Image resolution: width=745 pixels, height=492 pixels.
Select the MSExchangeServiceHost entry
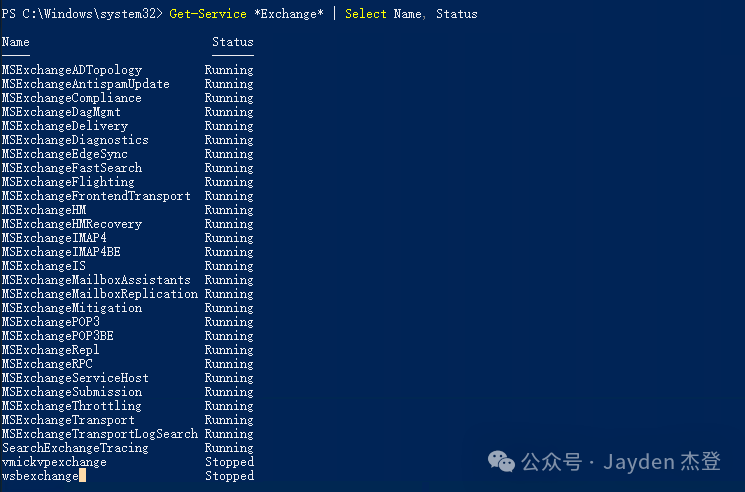[x=75, y=378]
